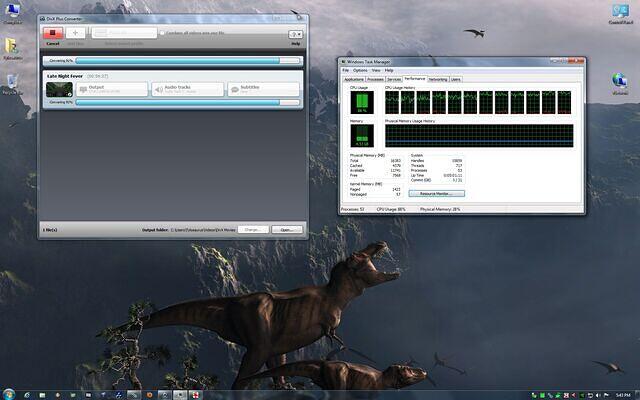Open the Subtitles options
This screenshot has height=400, width=640.
pyautogui.click(x=265, y=89)
